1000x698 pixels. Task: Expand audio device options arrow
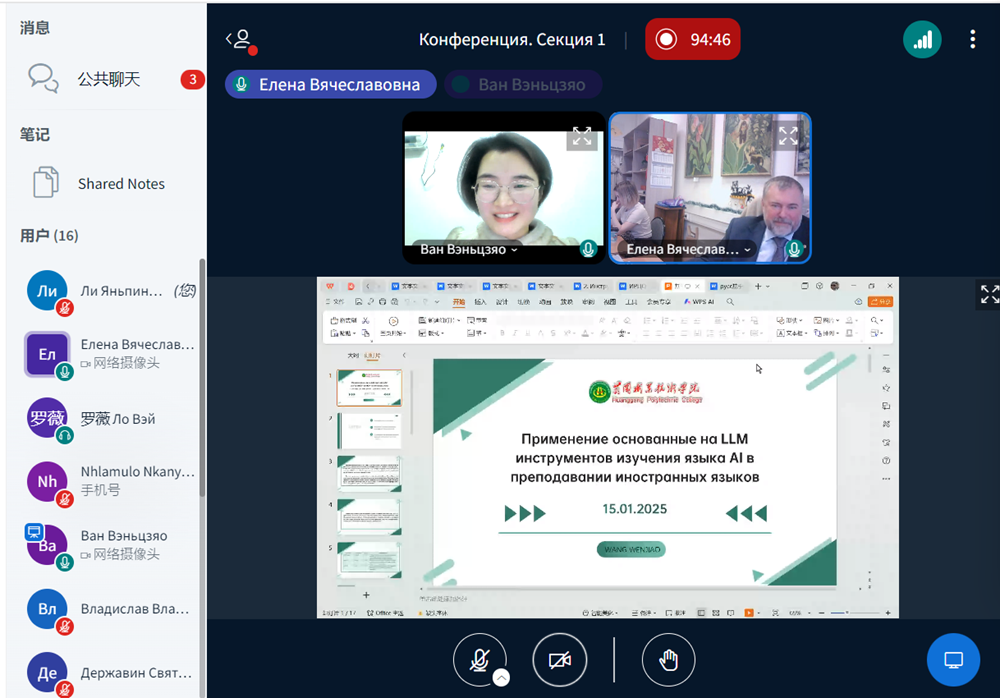coord(502,677)
